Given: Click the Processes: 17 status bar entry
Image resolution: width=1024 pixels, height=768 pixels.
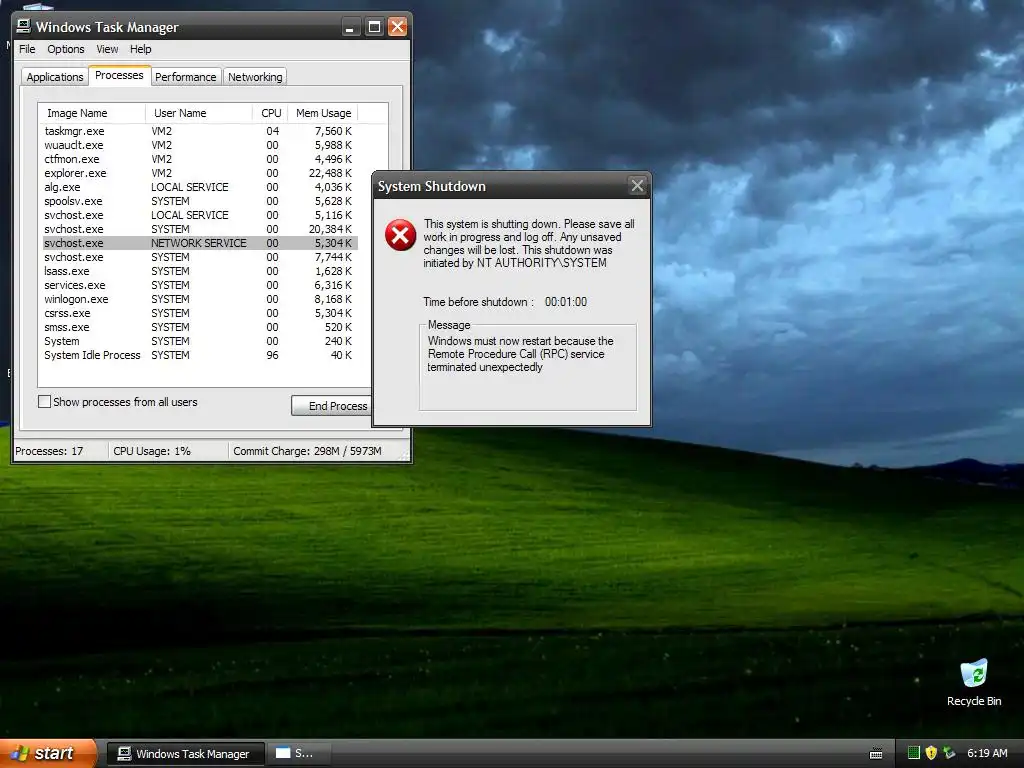Looking at the screenshot, I should [x=49, y=451].
